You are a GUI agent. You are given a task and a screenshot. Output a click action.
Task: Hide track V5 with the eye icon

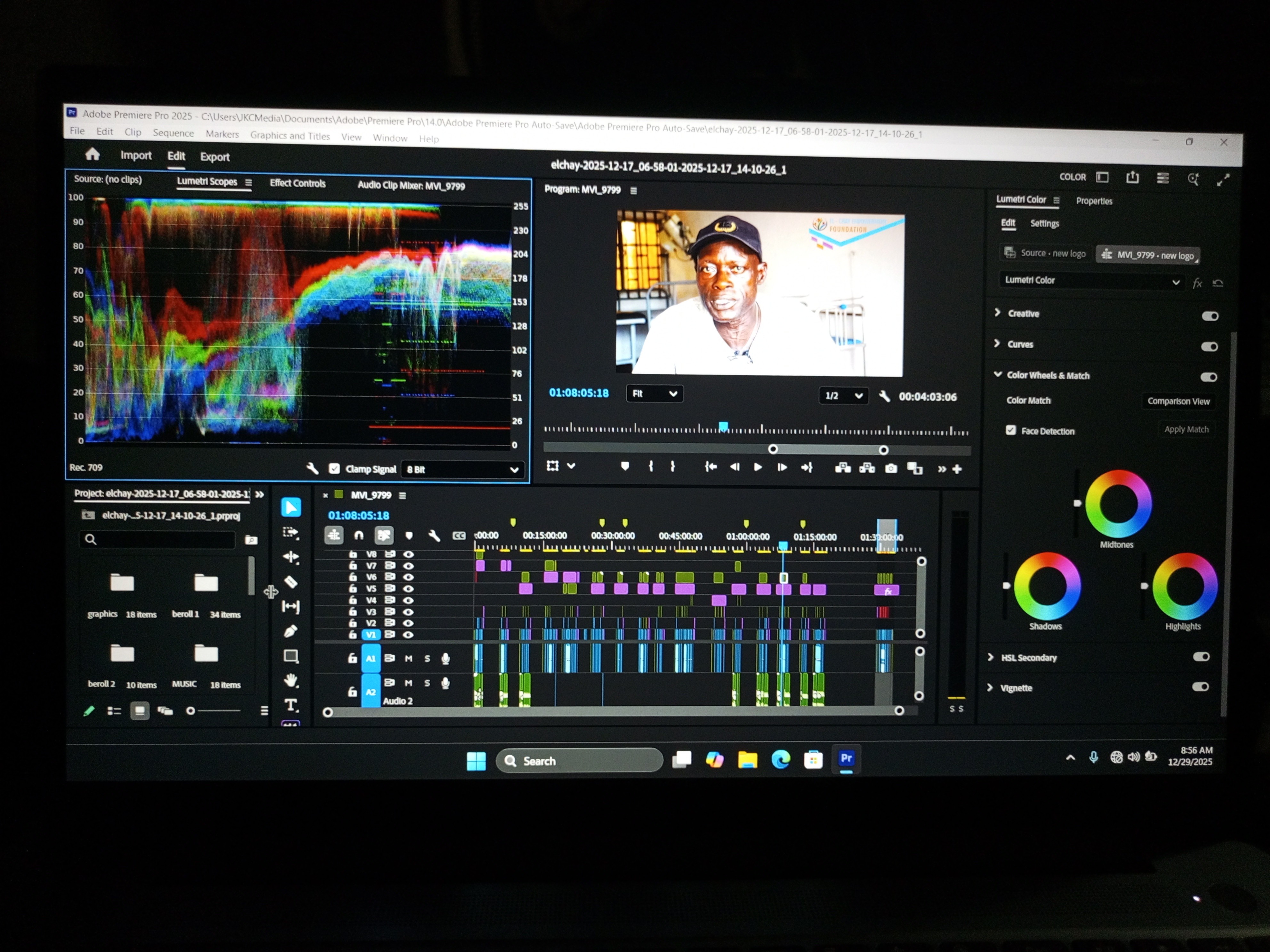[408, 588]
